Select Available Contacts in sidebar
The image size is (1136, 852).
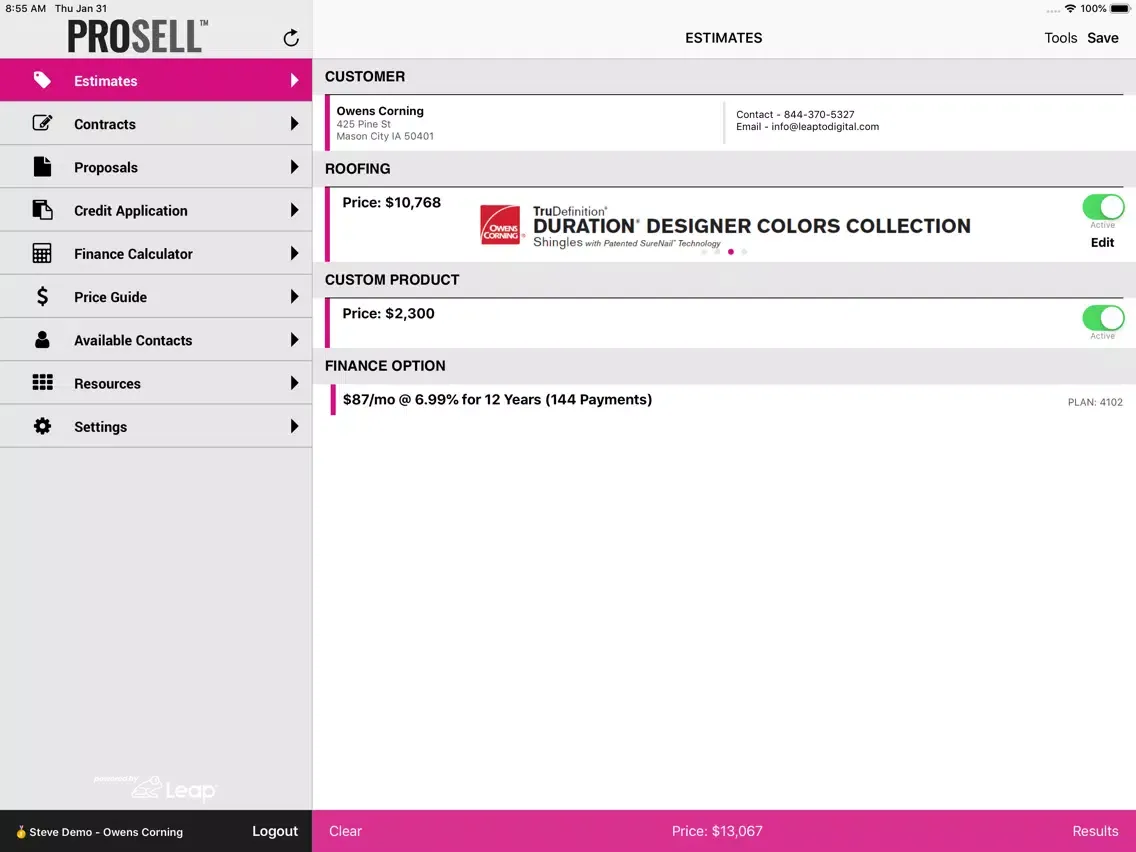[x=156, y=340]
